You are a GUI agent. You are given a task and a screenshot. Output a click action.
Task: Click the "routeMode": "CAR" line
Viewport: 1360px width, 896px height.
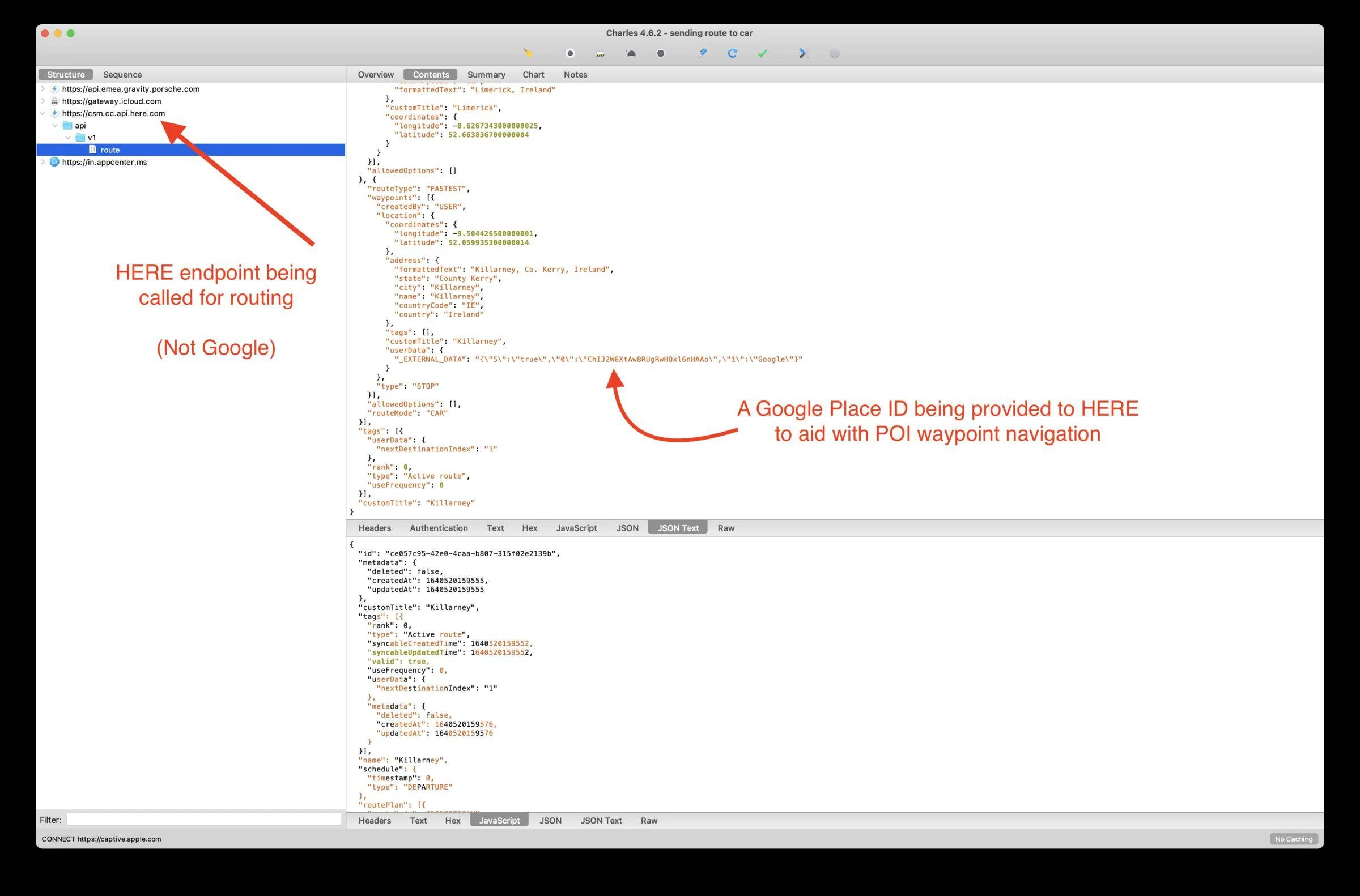pyautogui.click(x=407, y=413)
